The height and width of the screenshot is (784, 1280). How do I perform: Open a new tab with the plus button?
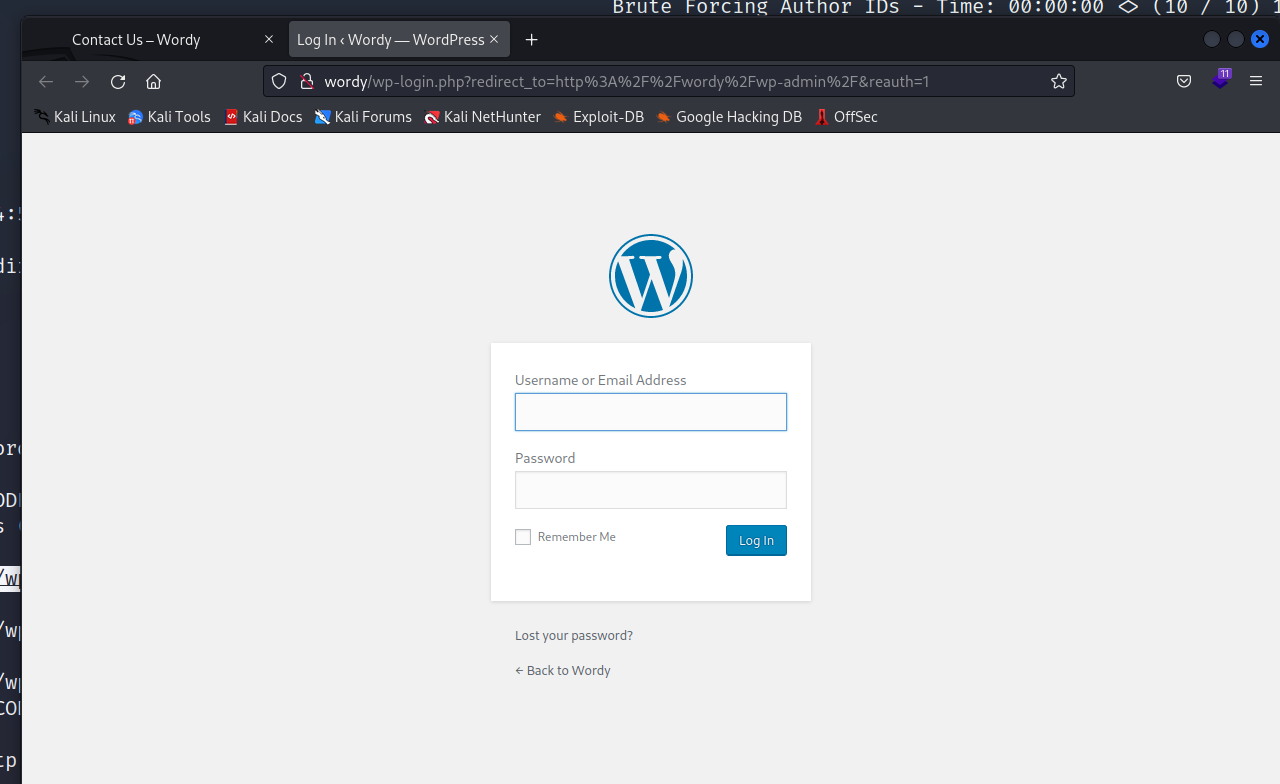coord(532,40)
